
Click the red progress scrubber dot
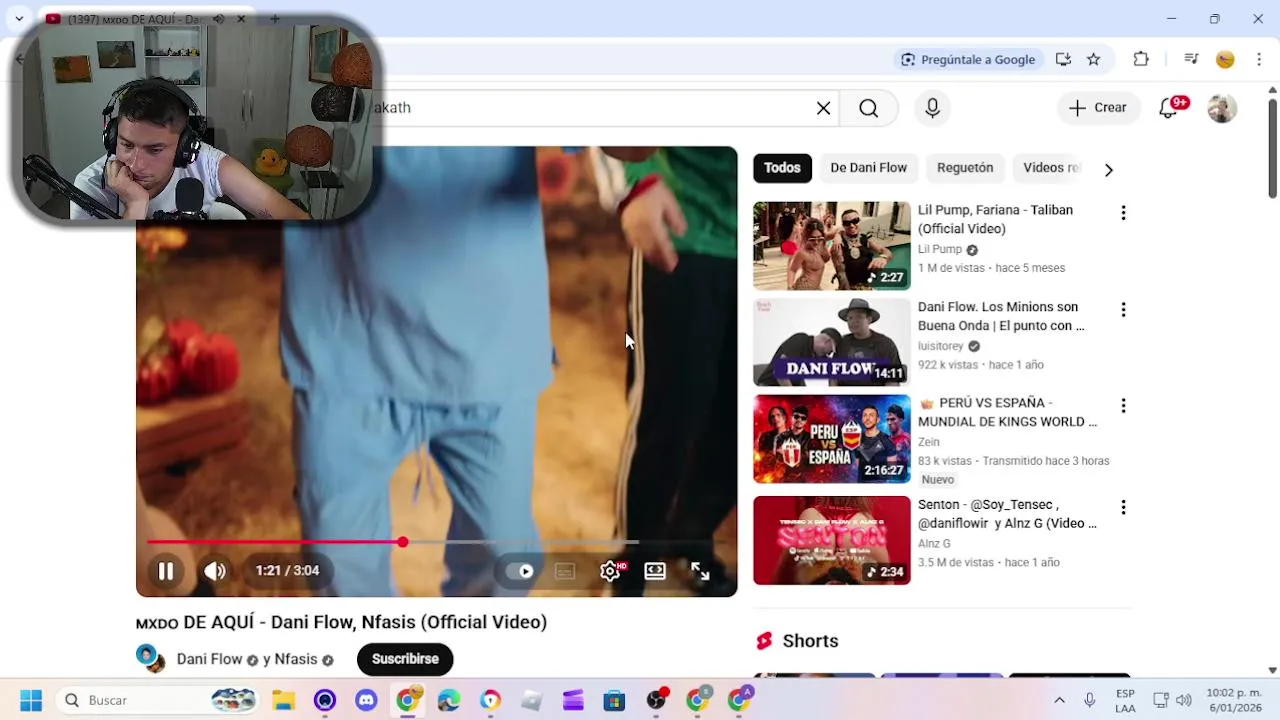[402, 542]
